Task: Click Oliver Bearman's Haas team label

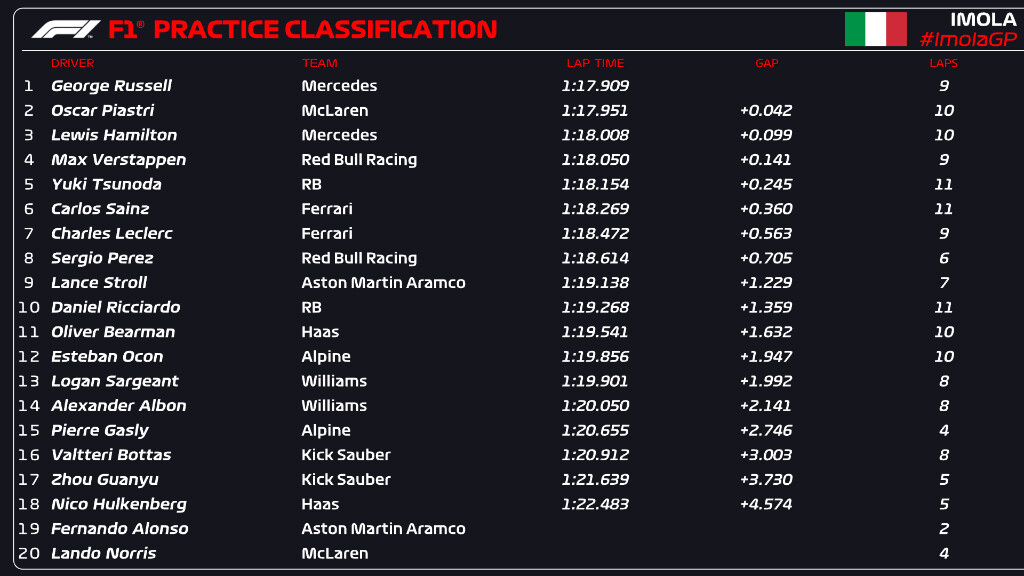Action: (x=320, y=332)
